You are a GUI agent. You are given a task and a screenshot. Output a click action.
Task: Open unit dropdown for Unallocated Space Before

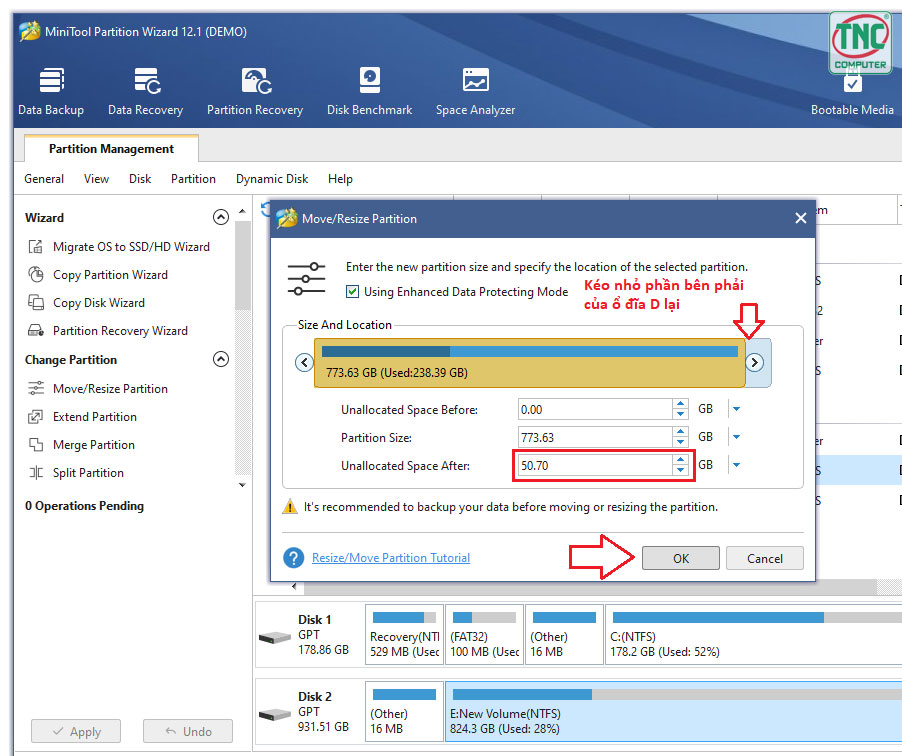(x=736, y=409)
